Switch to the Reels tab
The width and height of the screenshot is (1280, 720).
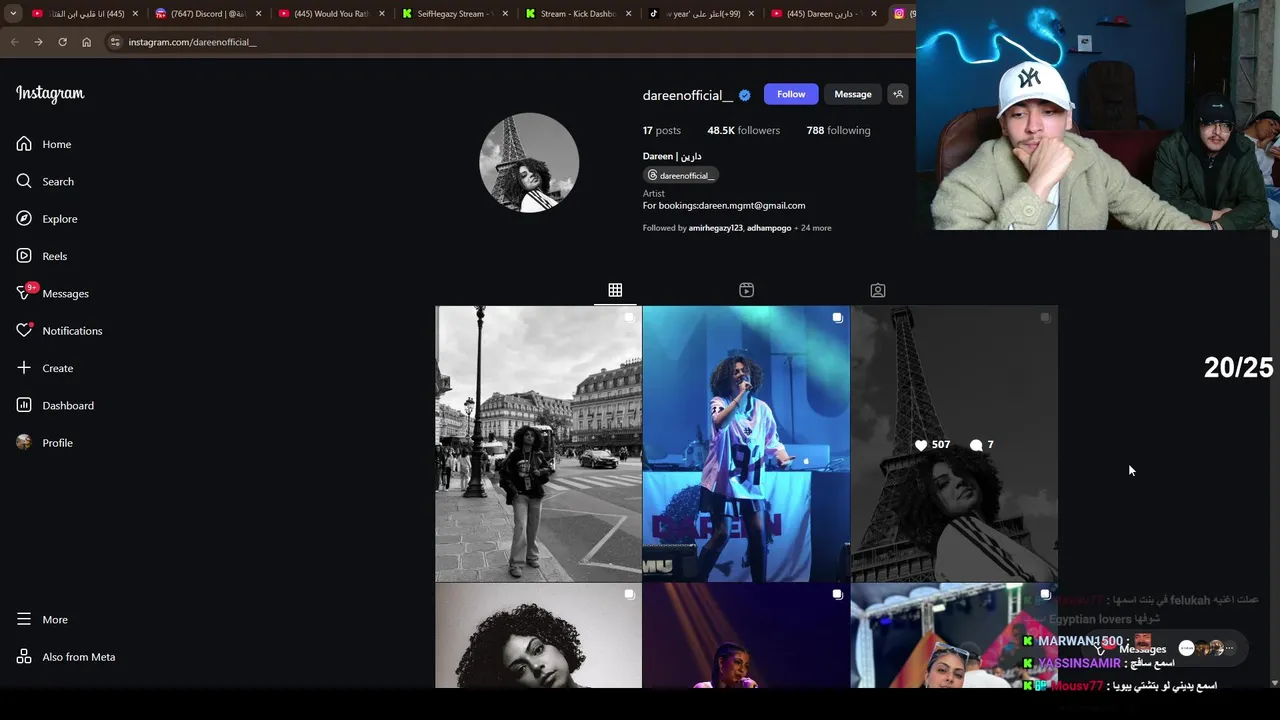click(x=746, y=290)
